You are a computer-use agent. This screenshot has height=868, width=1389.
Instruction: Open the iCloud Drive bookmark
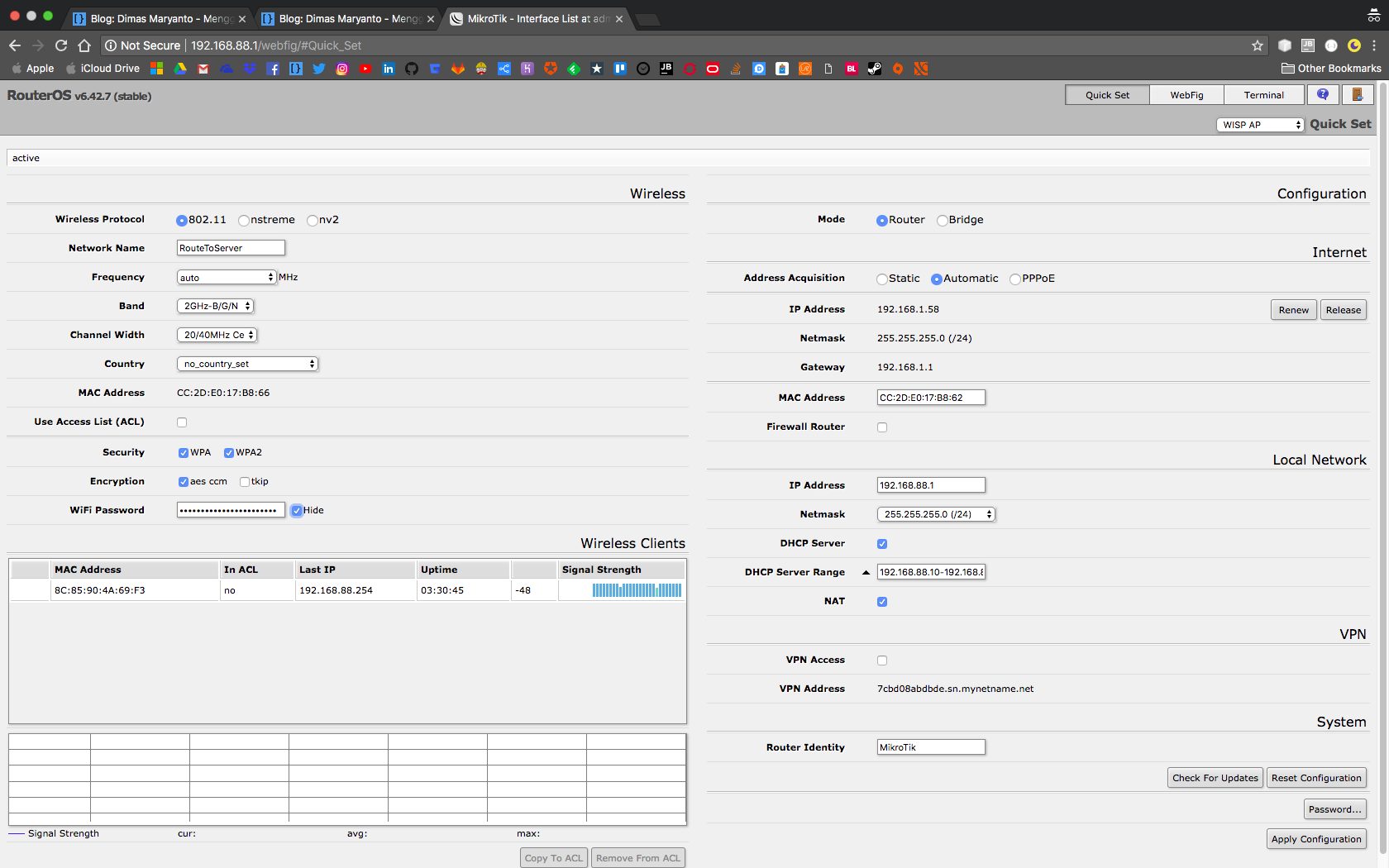pyautogui.click(x=103, y=69)
